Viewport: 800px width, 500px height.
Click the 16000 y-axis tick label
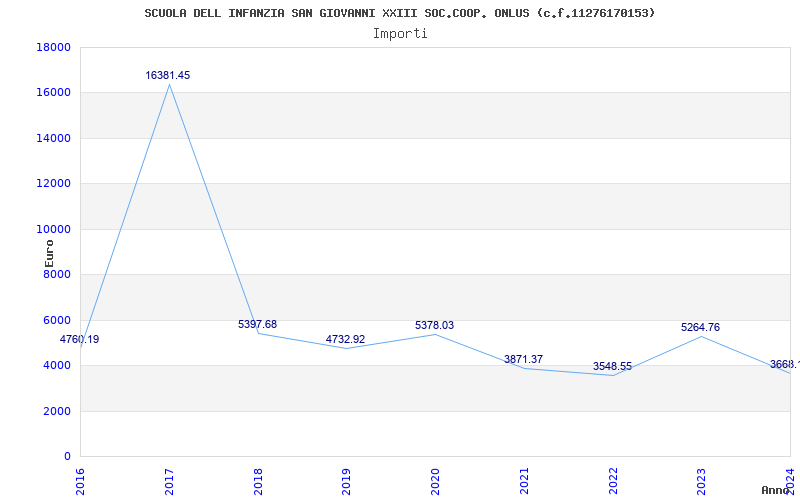[54, 93]
